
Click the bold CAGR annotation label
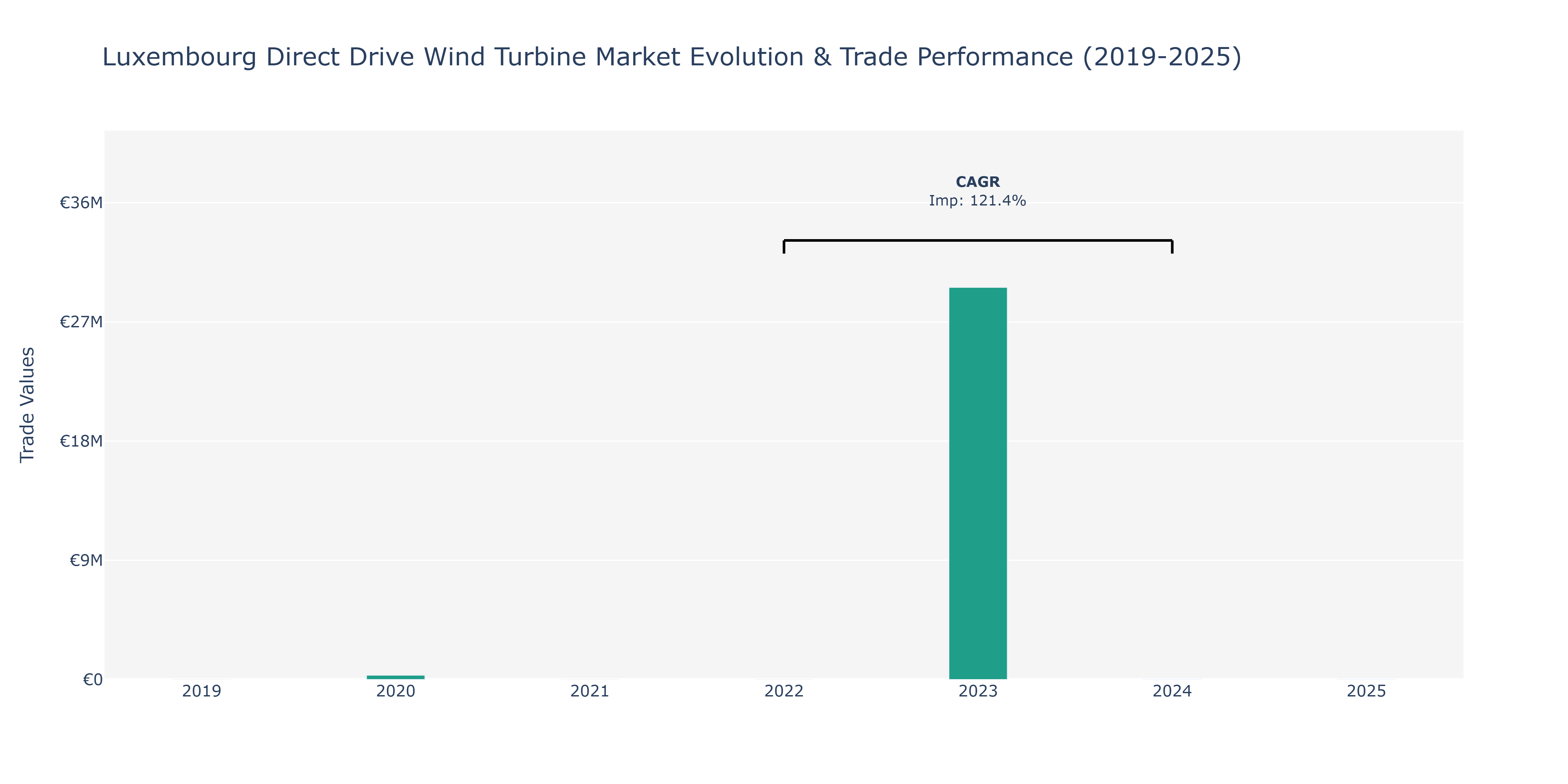[x=978, y=182]
